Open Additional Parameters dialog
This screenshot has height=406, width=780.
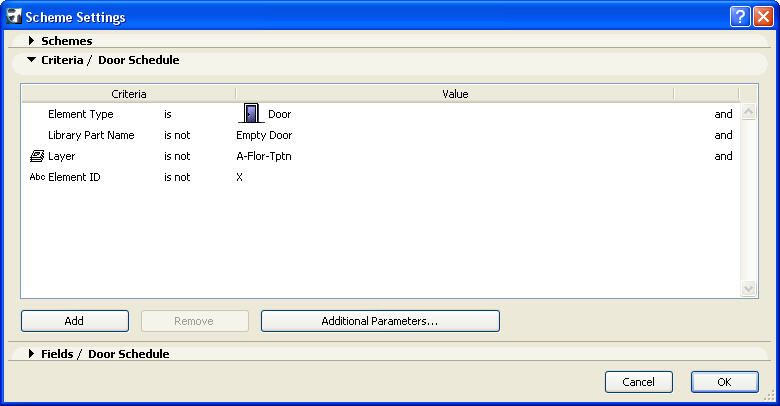coord(380,321)
